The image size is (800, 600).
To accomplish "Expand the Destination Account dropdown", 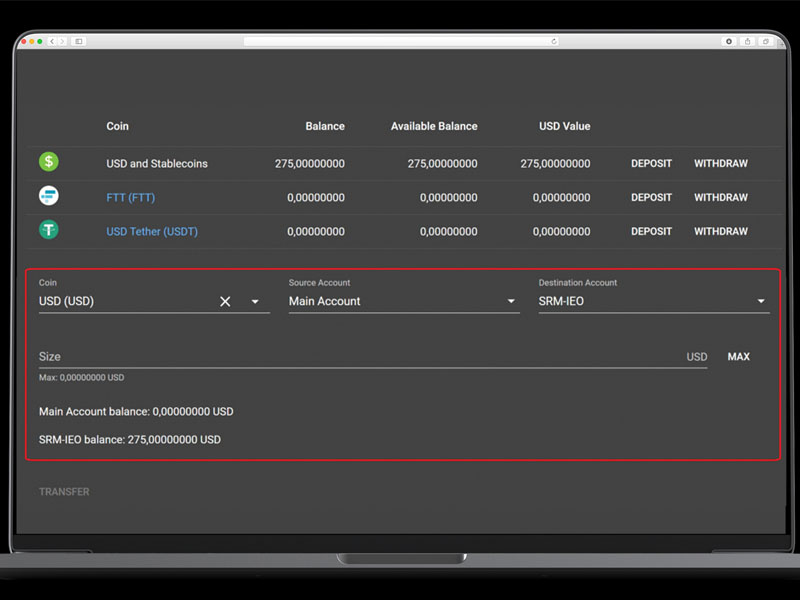I will pos(761,301).
